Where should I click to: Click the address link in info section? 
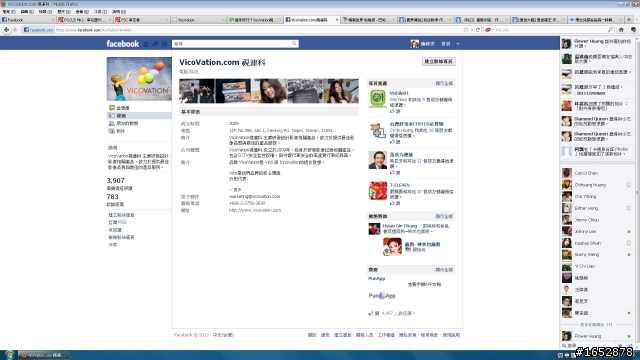click(x=280, y=131)
